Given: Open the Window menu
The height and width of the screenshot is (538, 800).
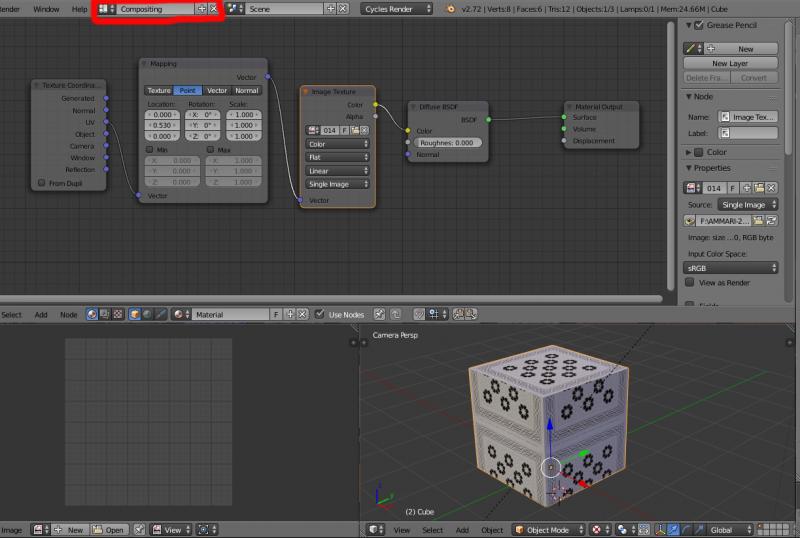Looking at the screenshot, I should (x=46, y=8).
